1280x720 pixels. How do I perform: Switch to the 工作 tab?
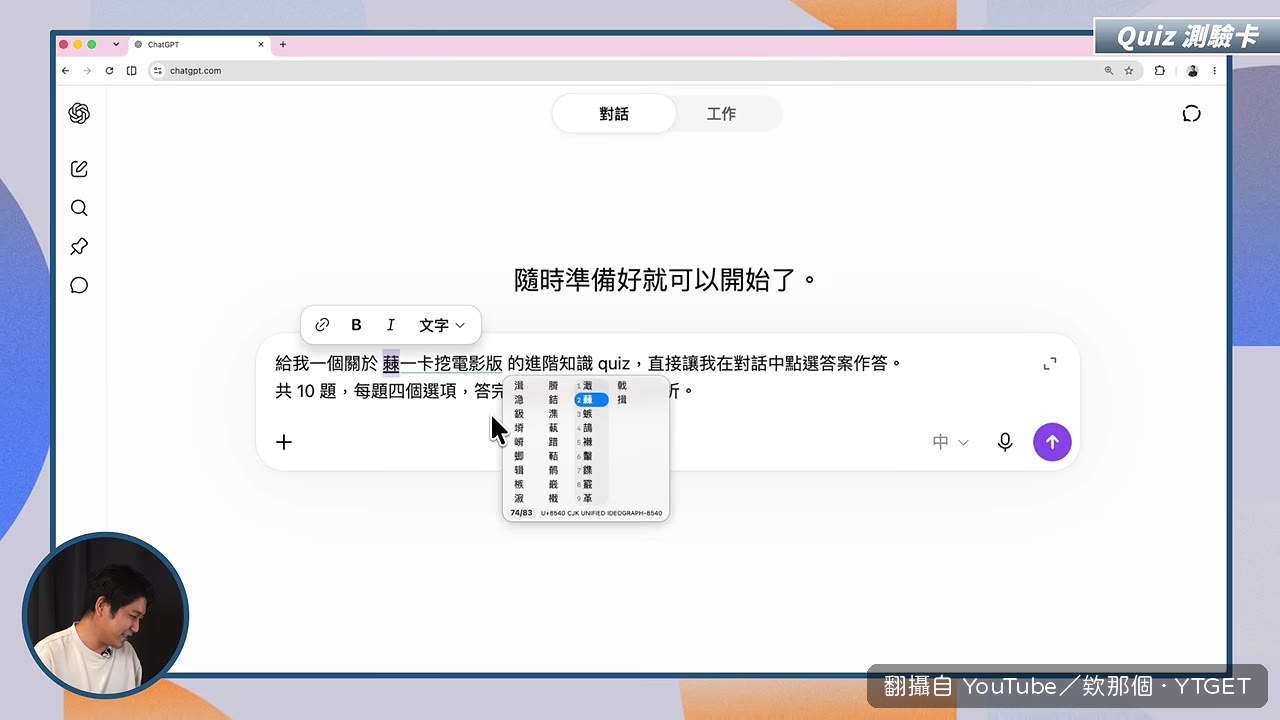click(x=721, y=114)
